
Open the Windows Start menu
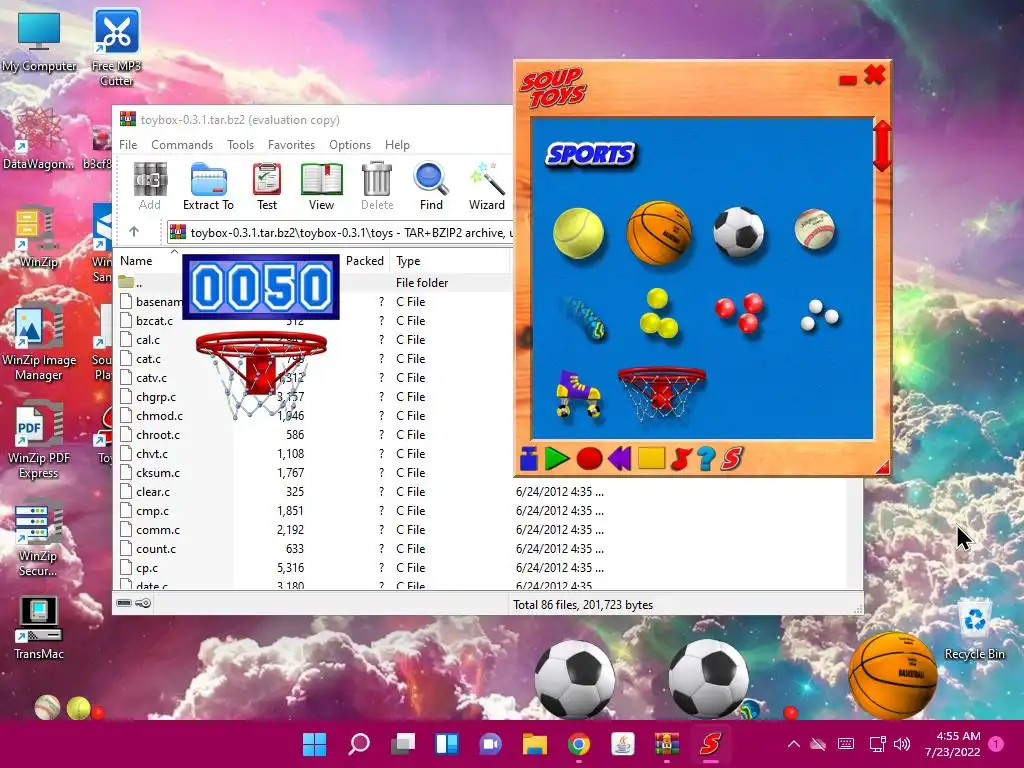(x=315, y=743)
